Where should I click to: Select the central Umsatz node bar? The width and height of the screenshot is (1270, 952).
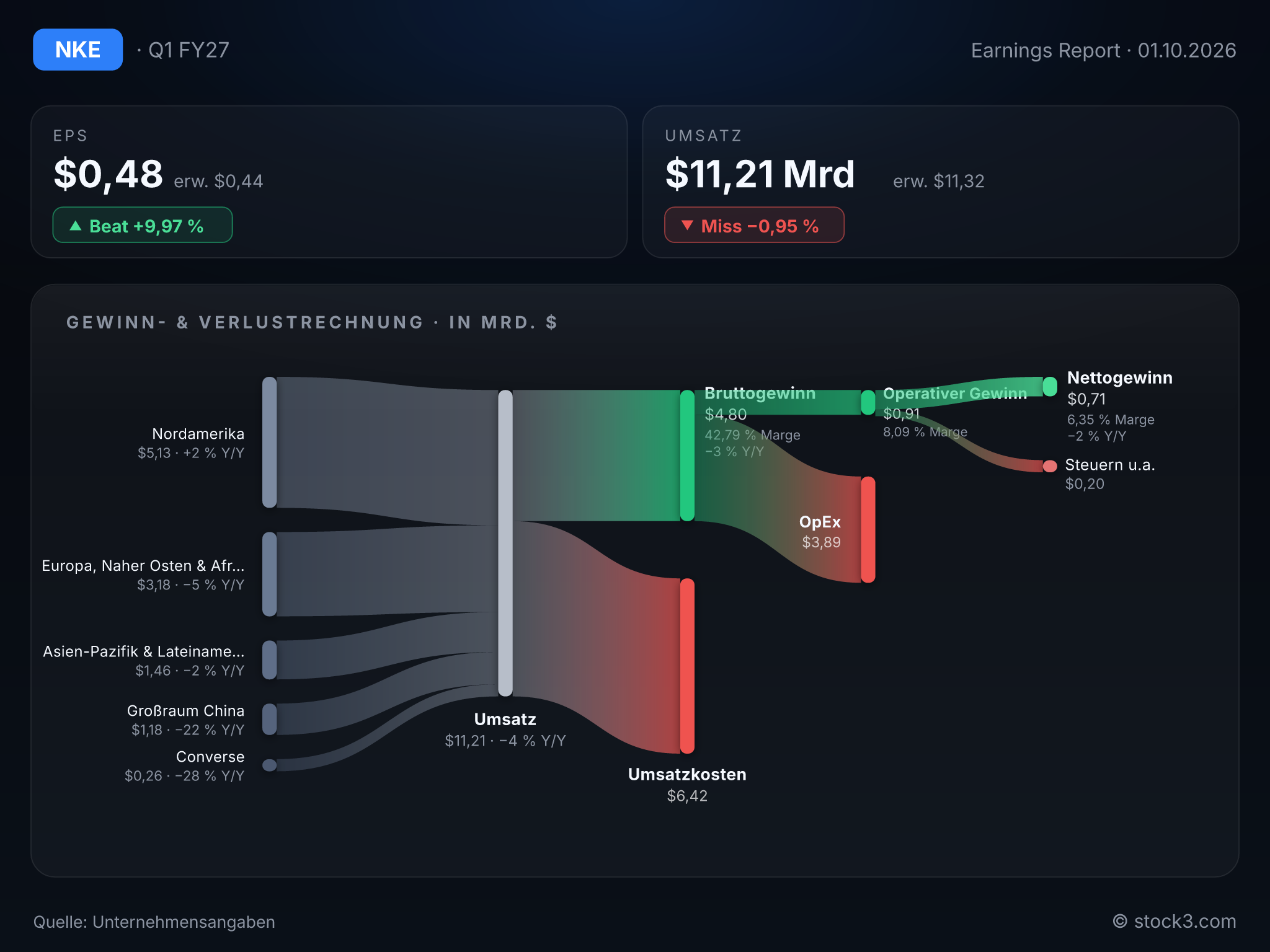505,543
